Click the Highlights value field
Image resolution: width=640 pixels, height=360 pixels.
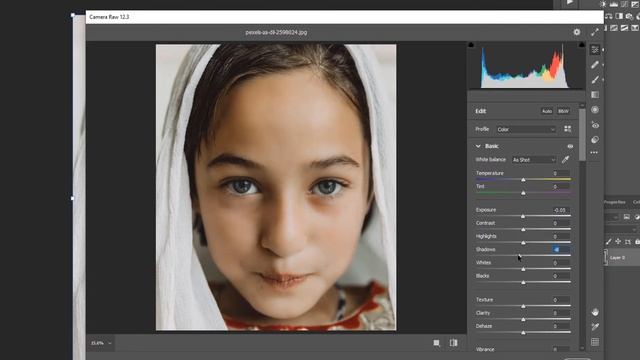pyautogui.click(x=560, y=236)
